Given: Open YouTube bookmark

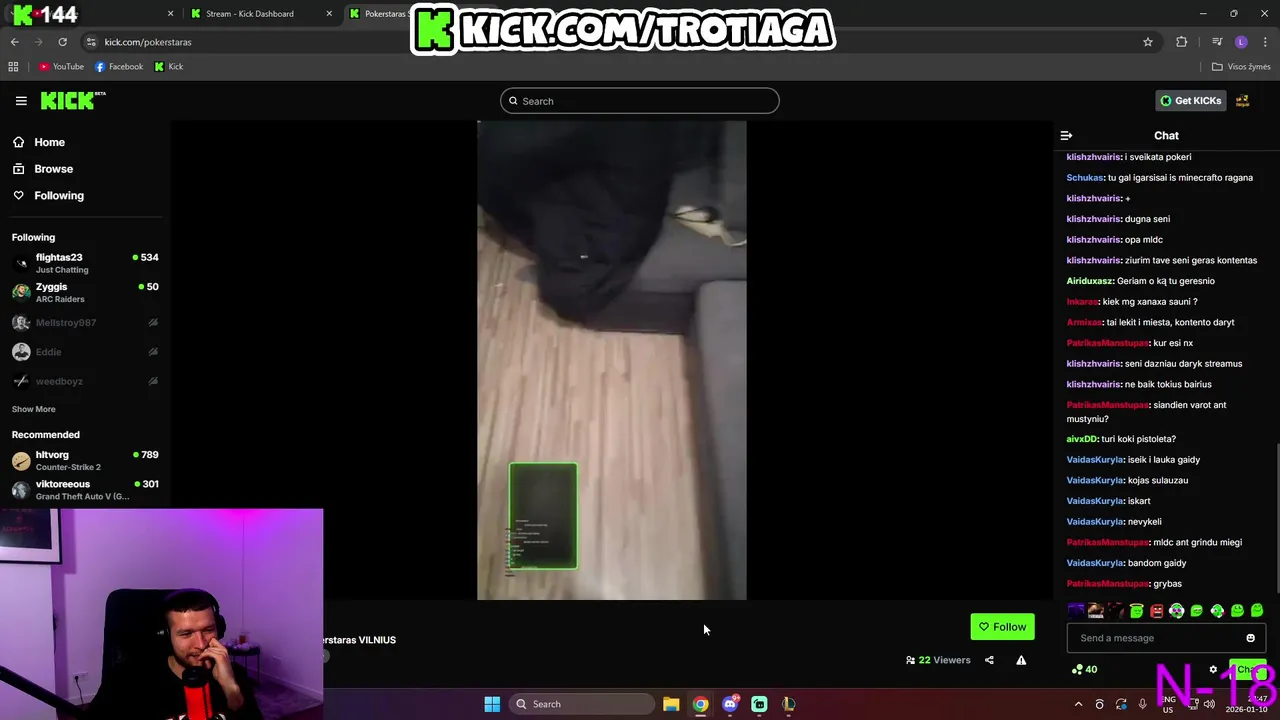Looking at the screenshot, I should click(61, 67).
